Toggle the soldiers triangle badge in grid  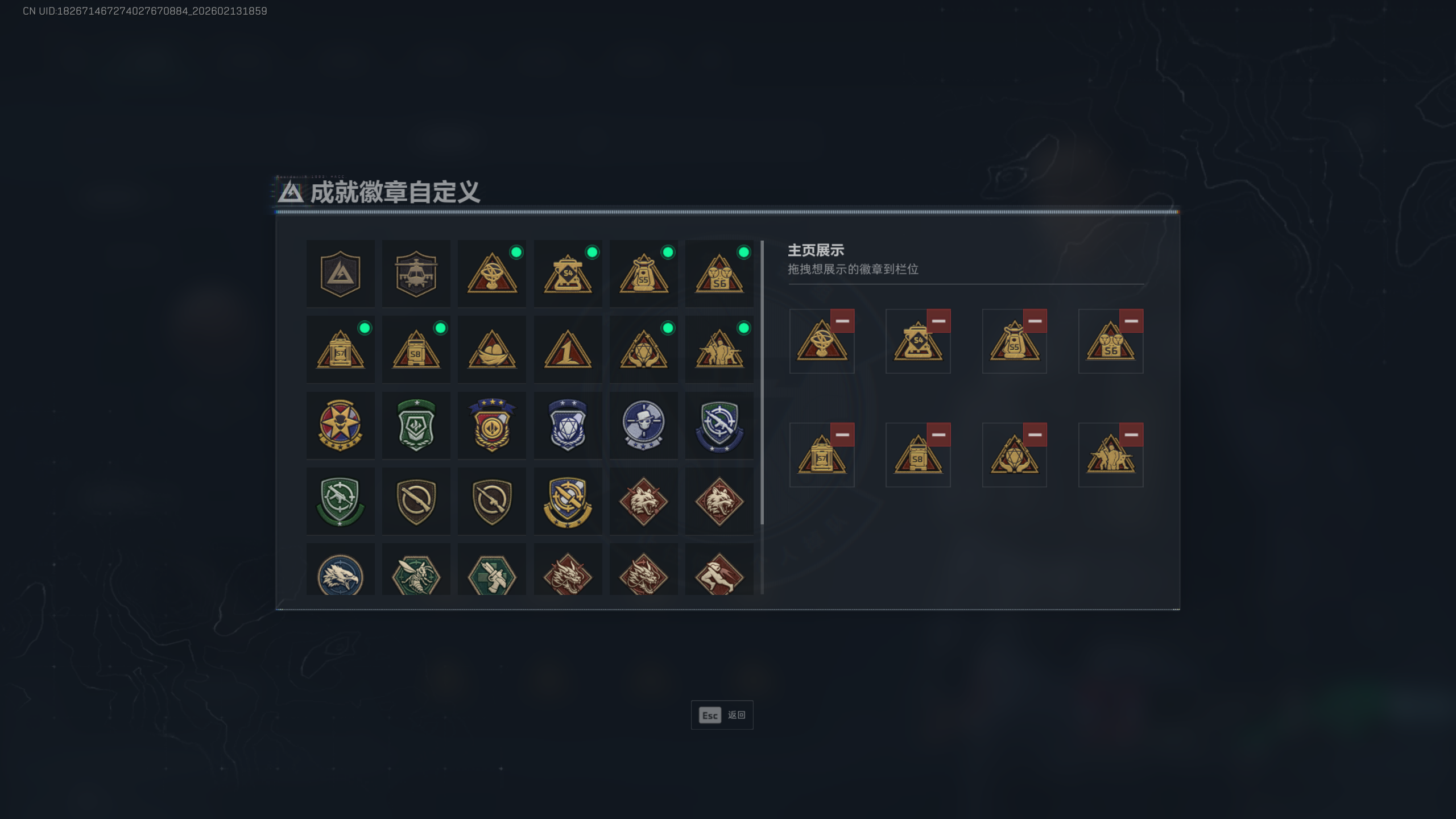pos(719,349)
